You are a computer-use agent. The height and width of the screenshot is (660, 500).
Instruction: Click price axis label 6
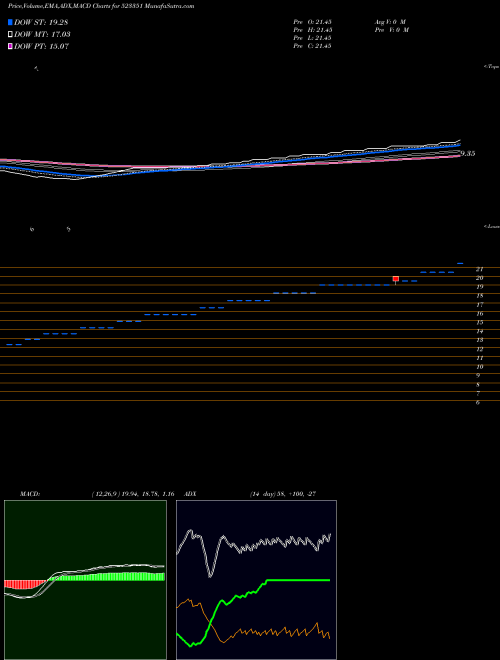[x=478, y=403]
